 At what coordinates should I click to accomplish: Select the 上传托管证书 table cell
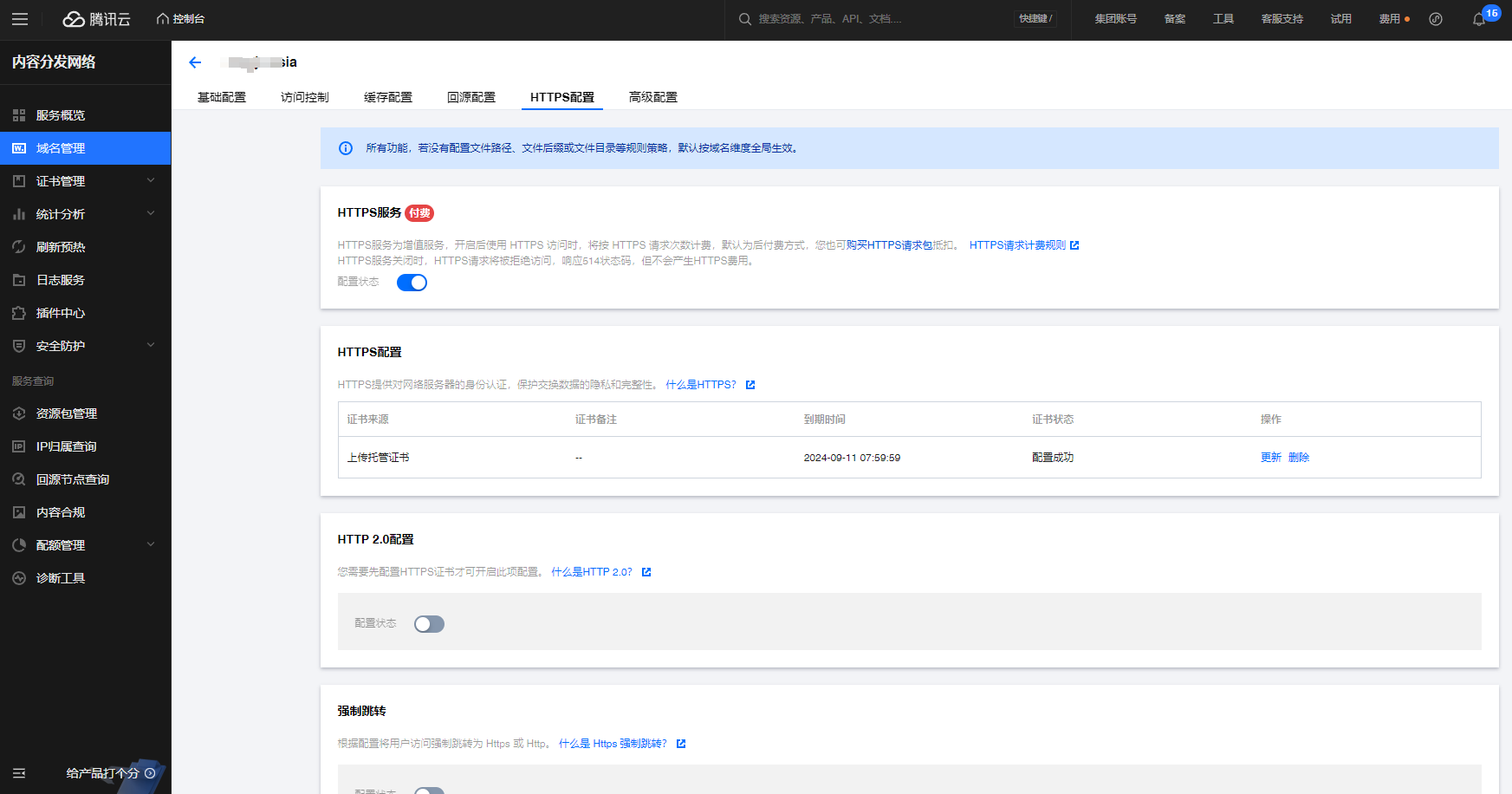click(378, 458)
